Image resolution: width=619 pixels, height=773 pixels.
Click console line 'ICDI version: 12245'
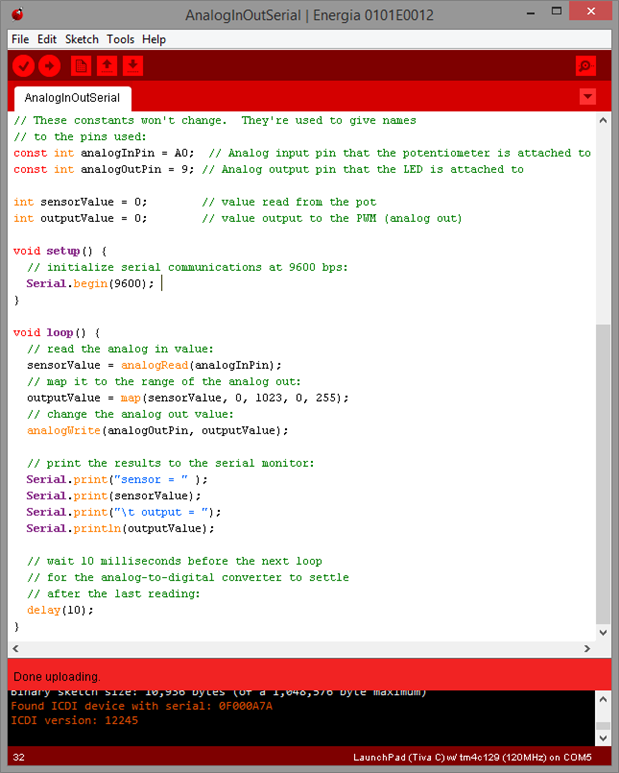click(74, 720)
